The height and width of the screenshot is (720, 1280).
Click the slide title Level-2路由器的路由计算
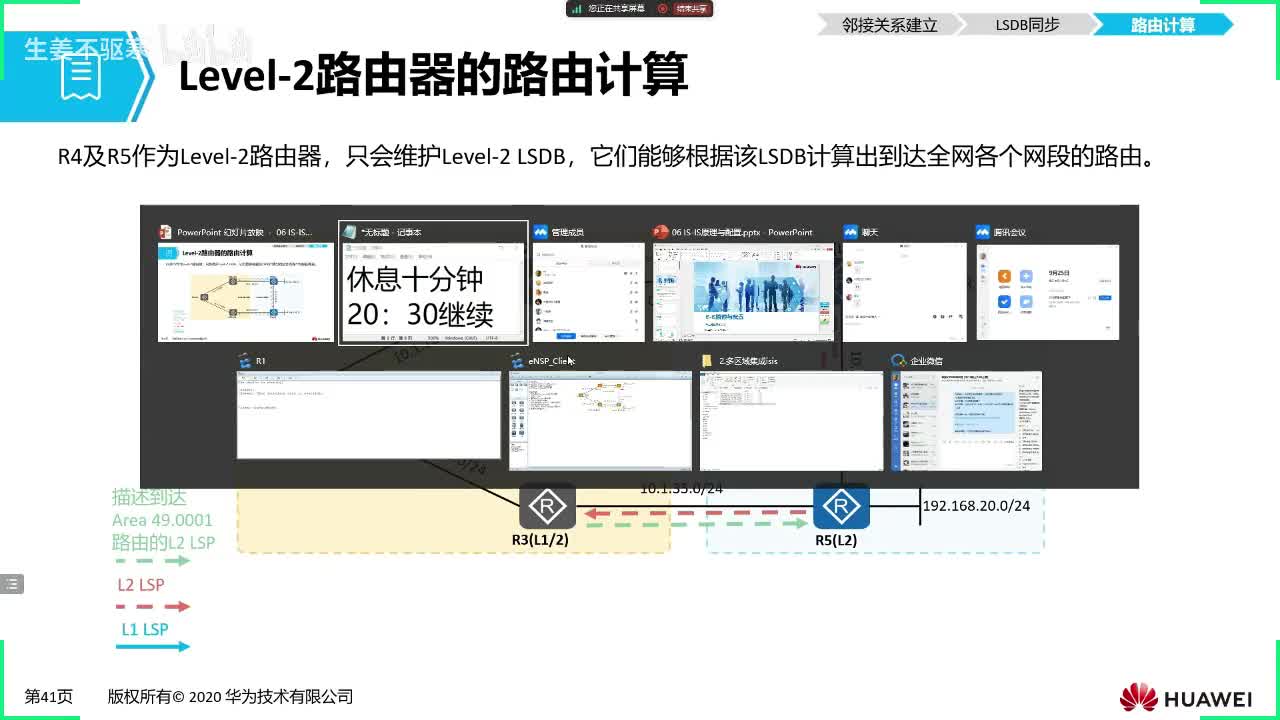point(433,77)
